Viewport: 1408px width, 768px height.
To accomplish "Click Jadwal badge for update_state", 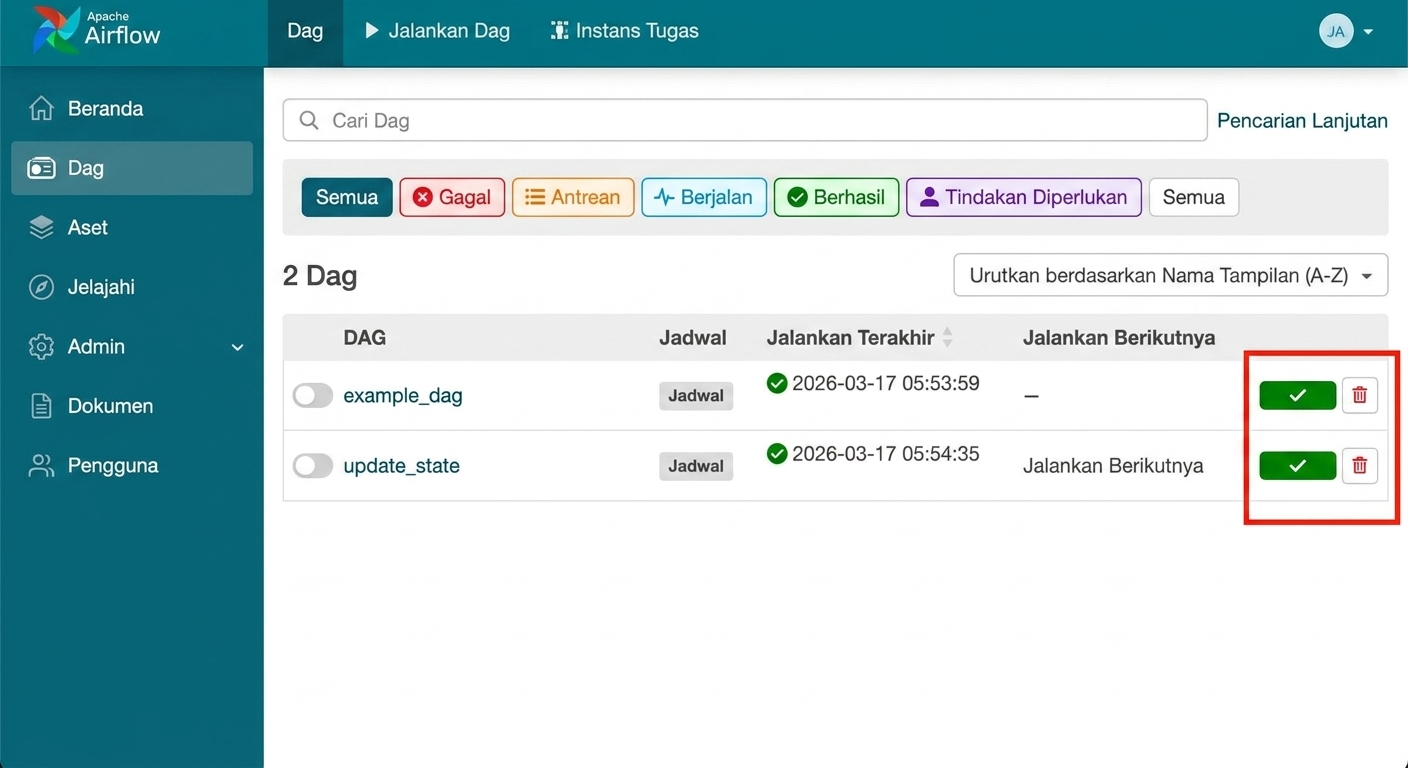I will pos(696,466).
